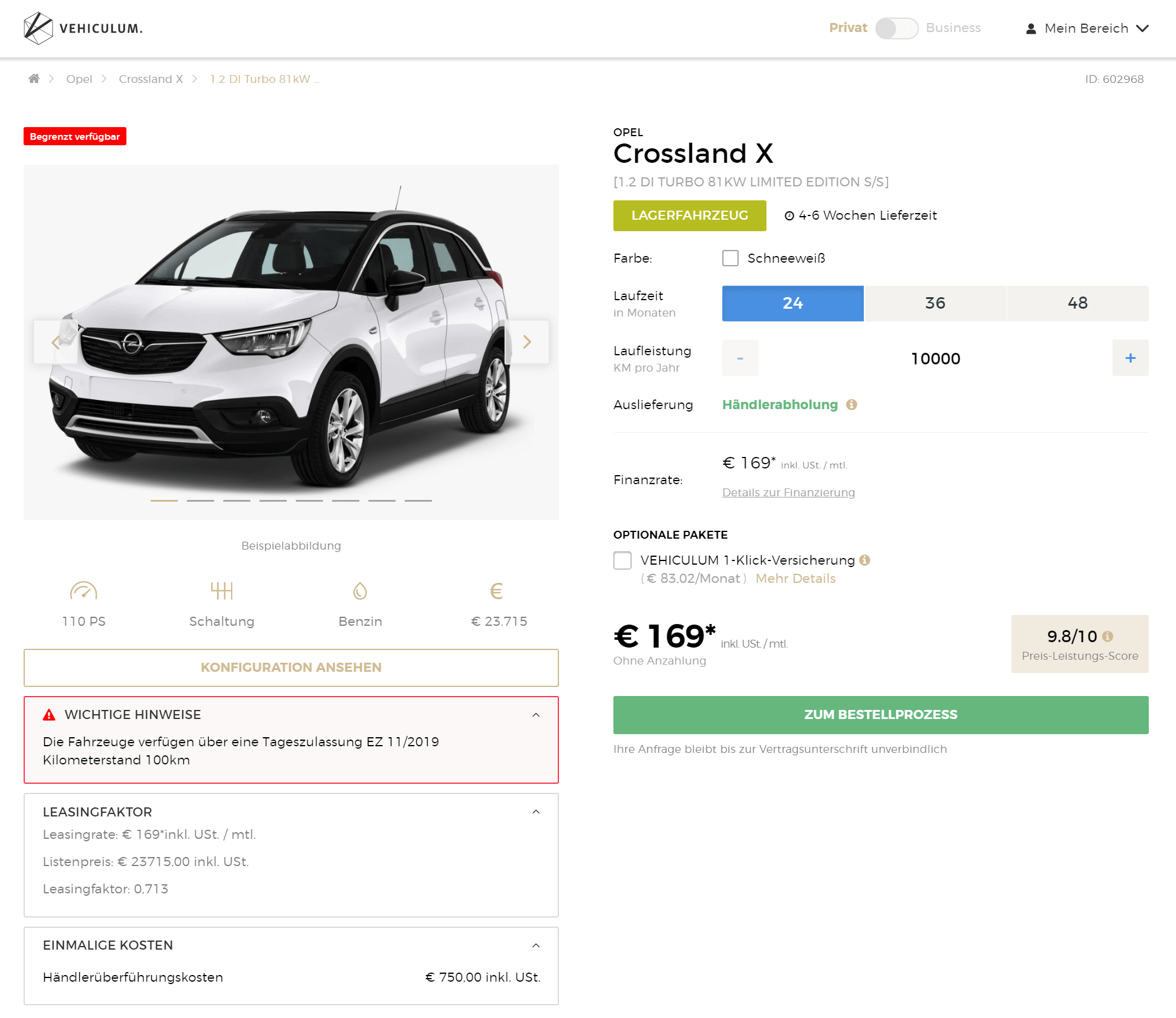Click the Crossland X car image
The image size is (1176, 1018).
tap(291, 342)
